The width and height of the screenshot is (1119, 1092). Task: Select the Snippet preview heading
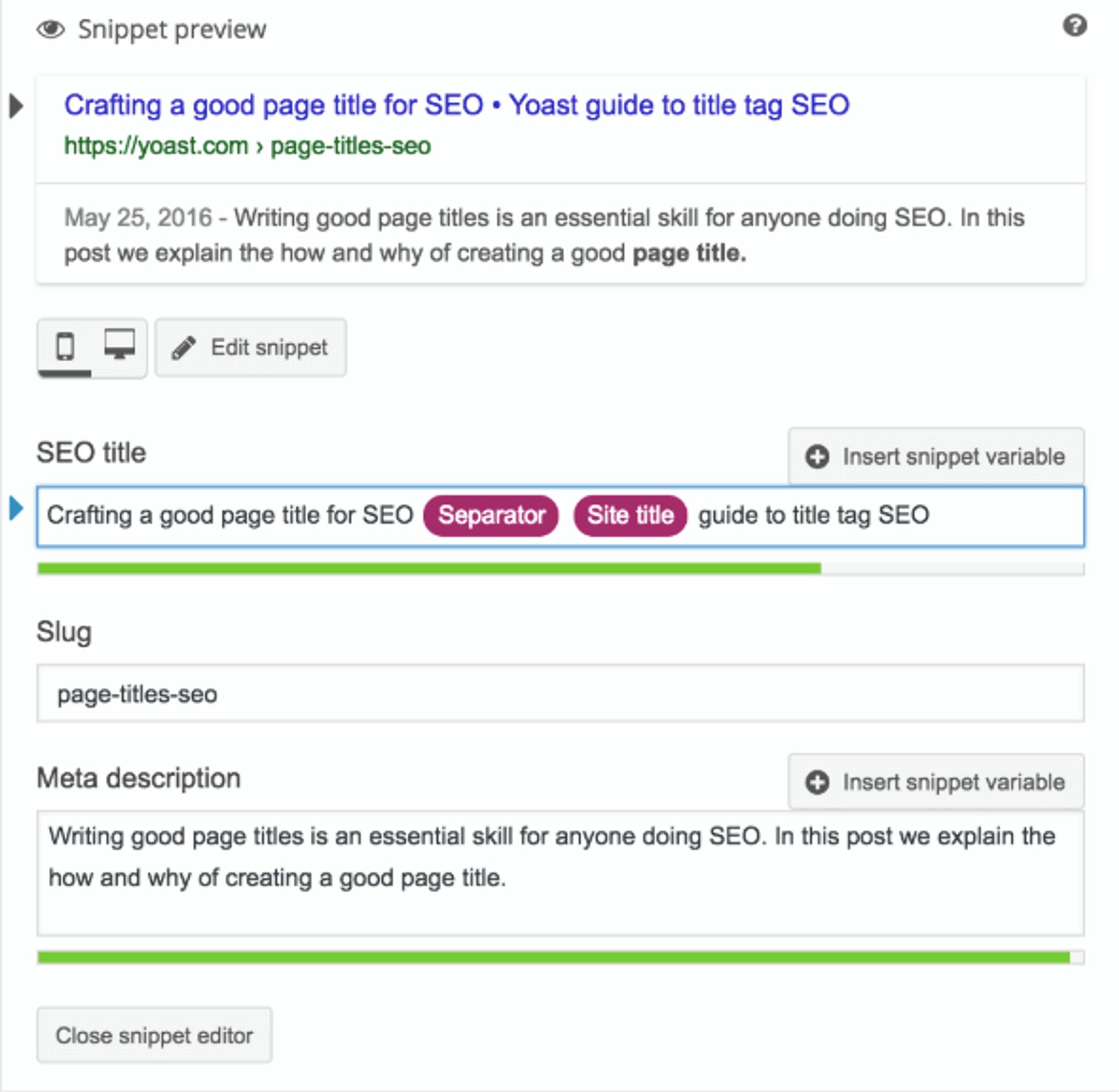(172, 28)
